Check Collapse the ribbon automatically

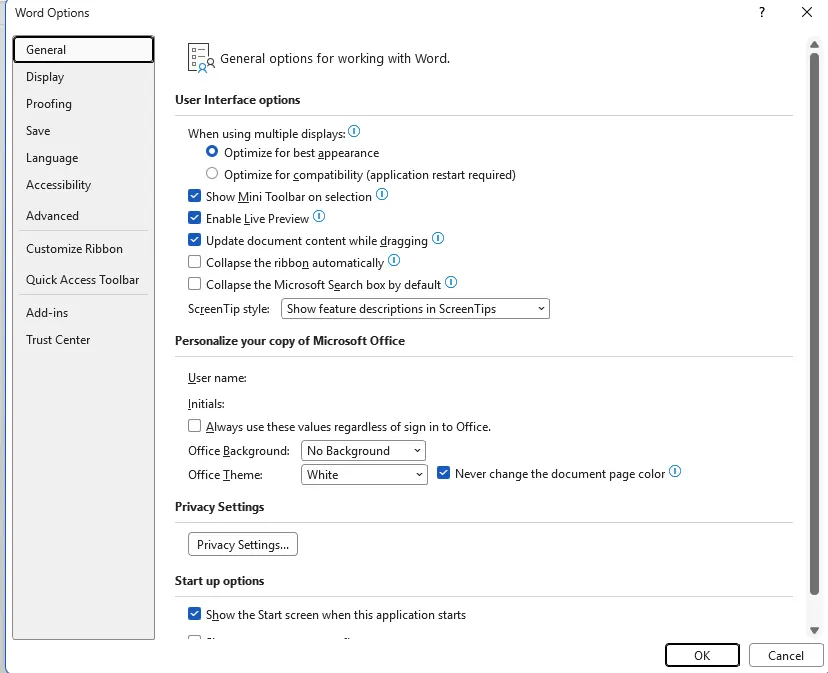tap(194, 262)
